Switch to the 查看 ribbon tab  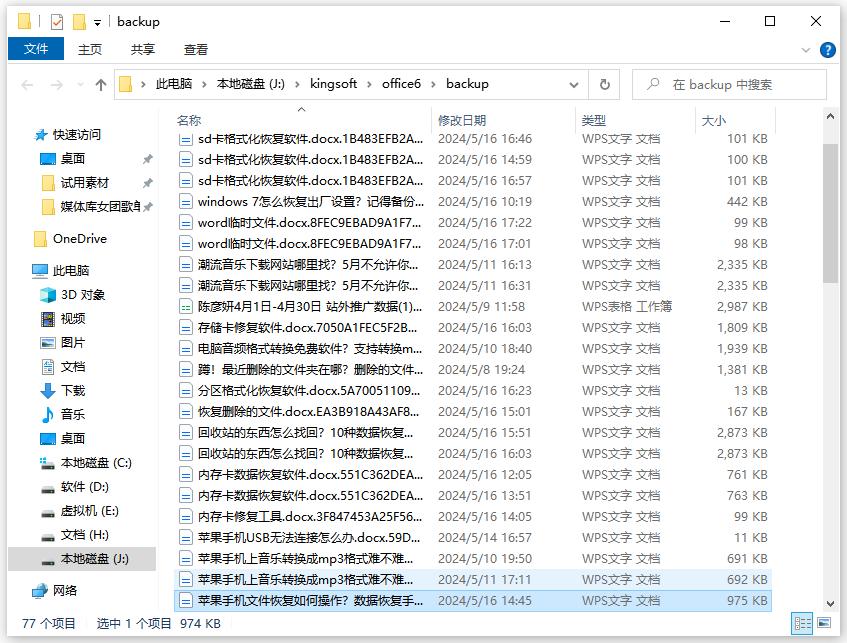click(x=196, y=49)
